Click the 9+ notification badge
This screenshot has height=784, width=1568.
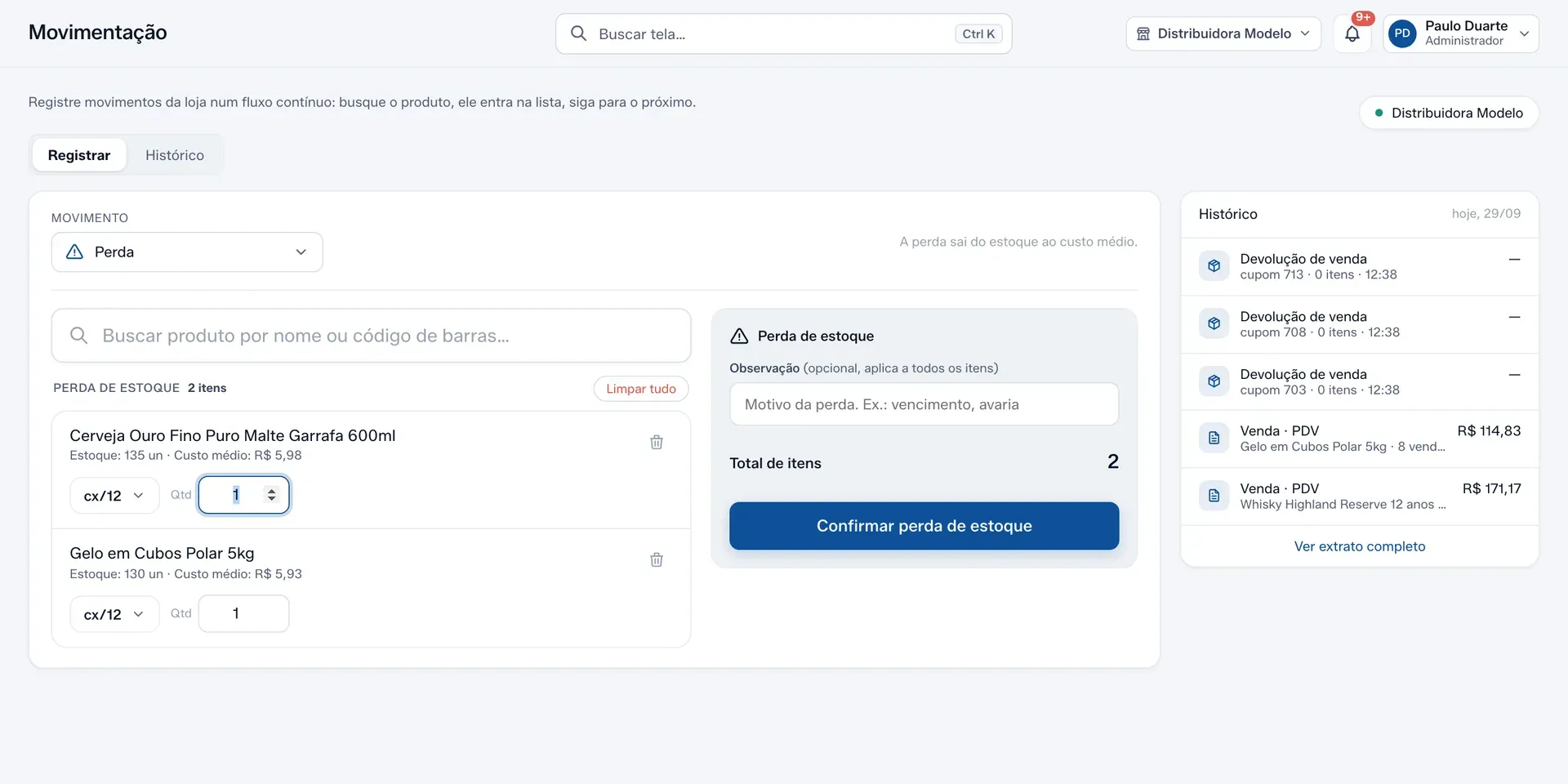tap(1362, 18)
